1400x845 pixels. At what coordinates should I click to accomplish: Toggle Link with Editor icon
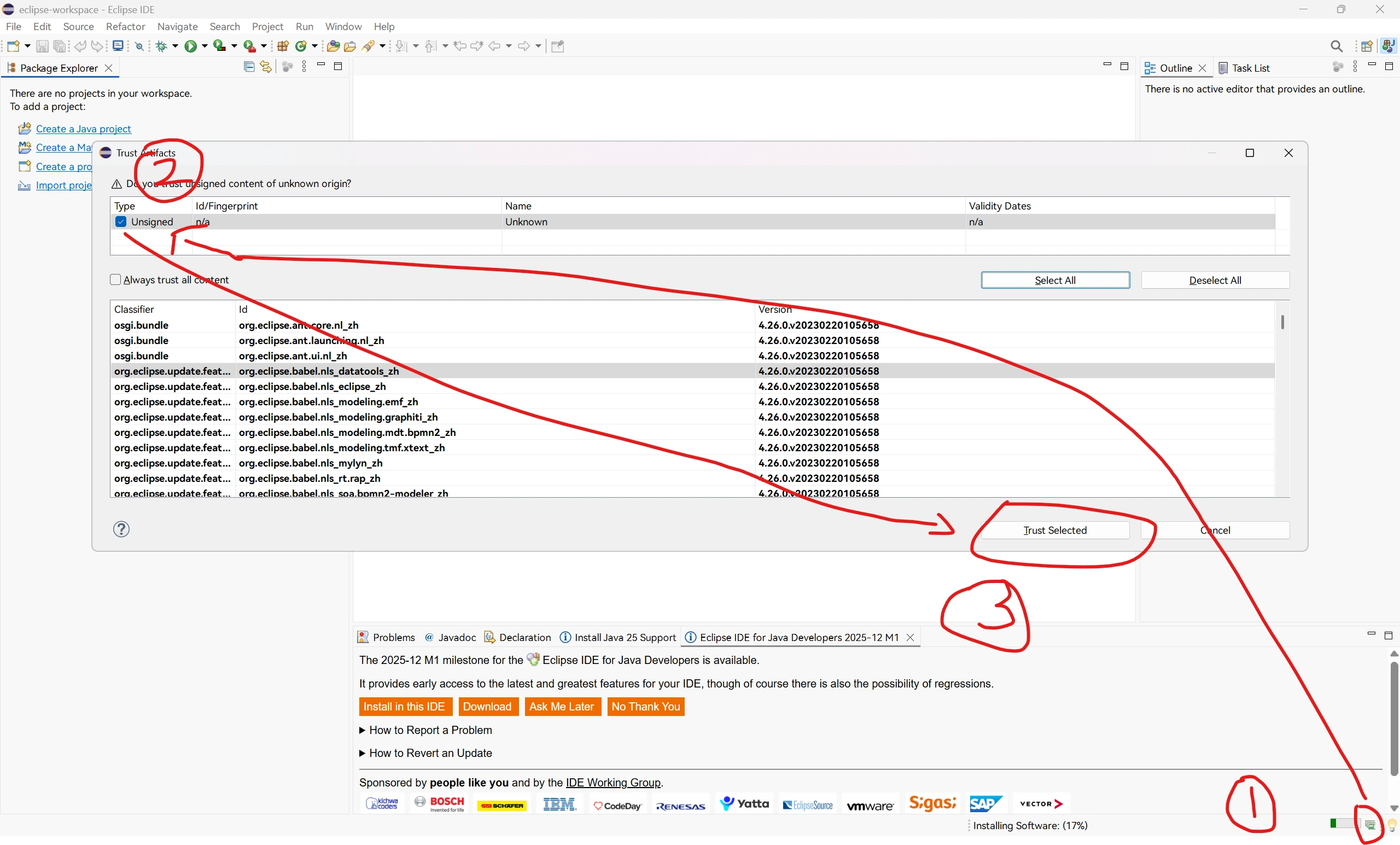coord(265,67)
